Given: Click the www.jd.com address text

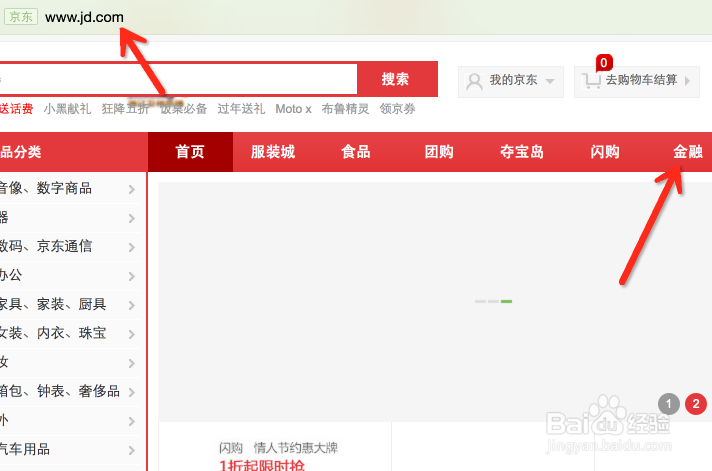Looking at the screenshot, I should 84,17.
